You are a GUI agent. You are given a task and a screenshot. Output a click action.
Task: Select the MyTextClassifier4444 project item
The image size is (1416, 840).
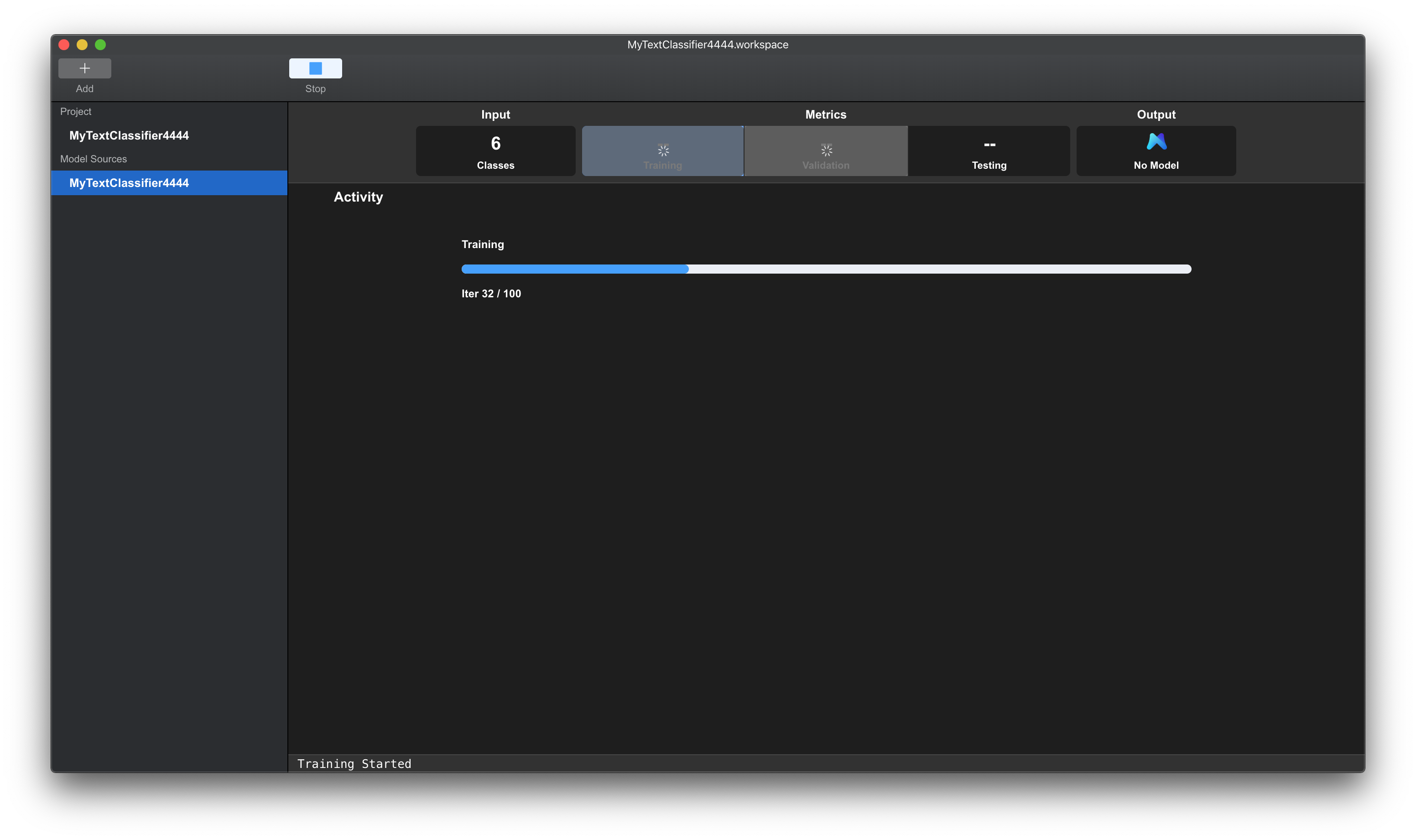point(129,135)
